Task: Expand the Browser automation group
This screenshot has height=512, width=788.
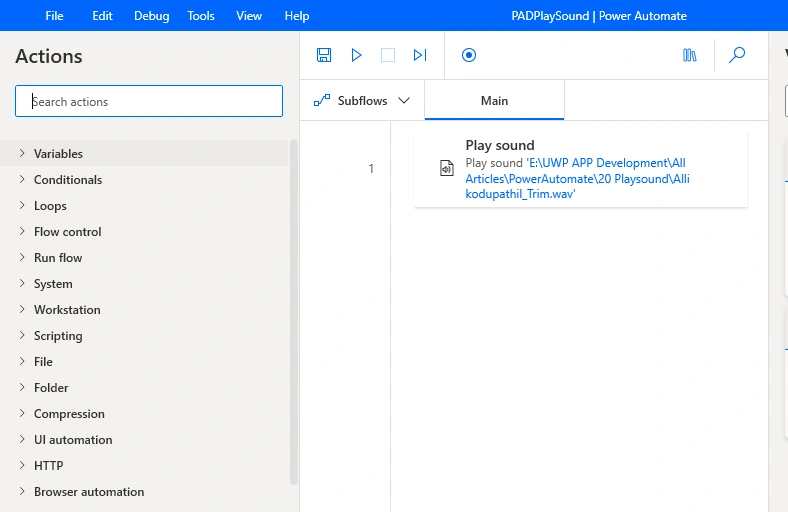Action: coord(144,491)
